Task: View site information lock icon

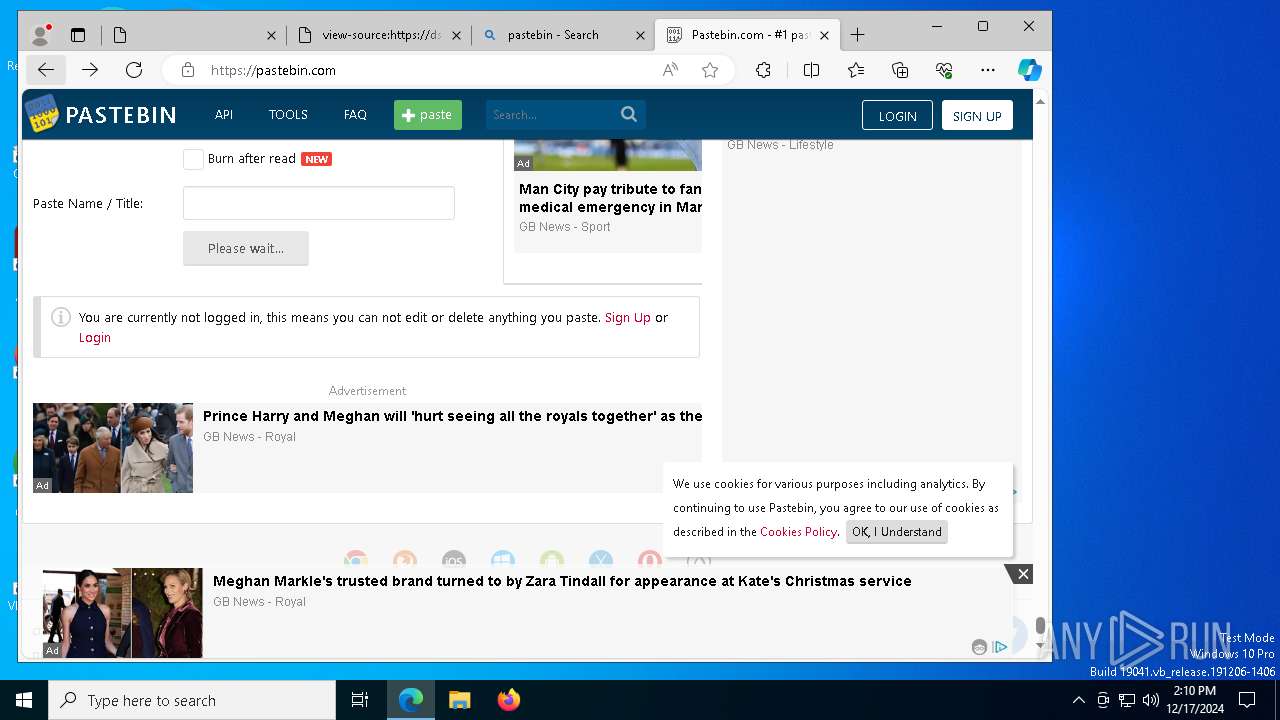Action: pos(187,70)
